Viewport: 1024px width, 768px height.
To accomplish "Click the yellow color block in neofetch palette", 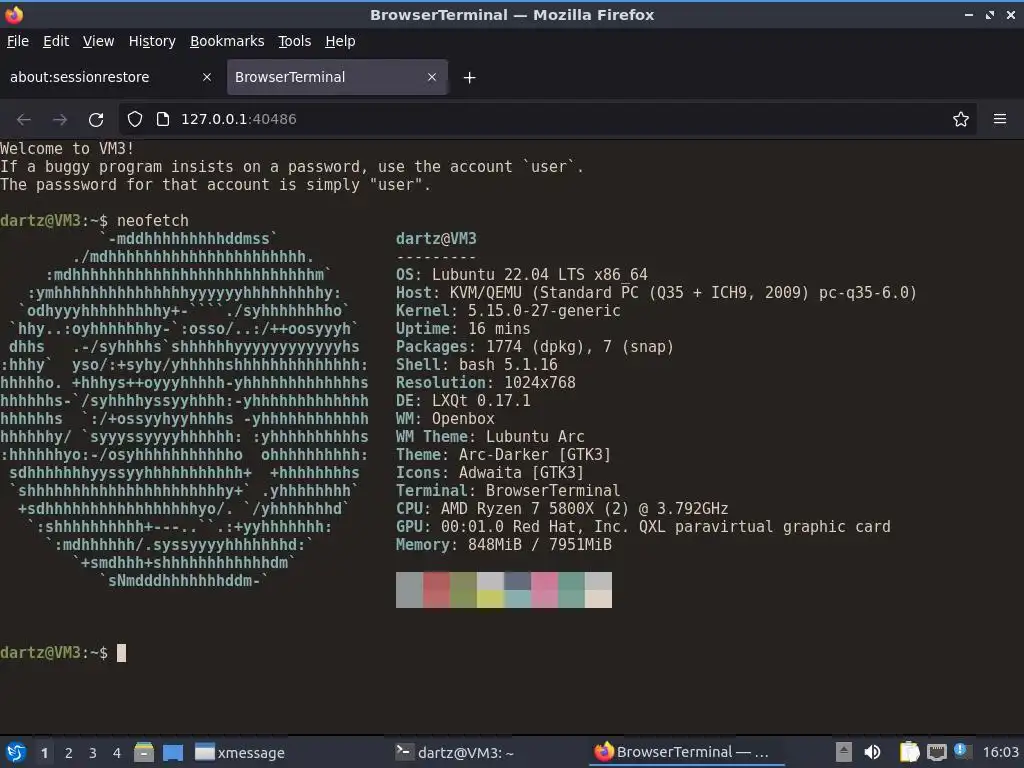I will [490, 599].
